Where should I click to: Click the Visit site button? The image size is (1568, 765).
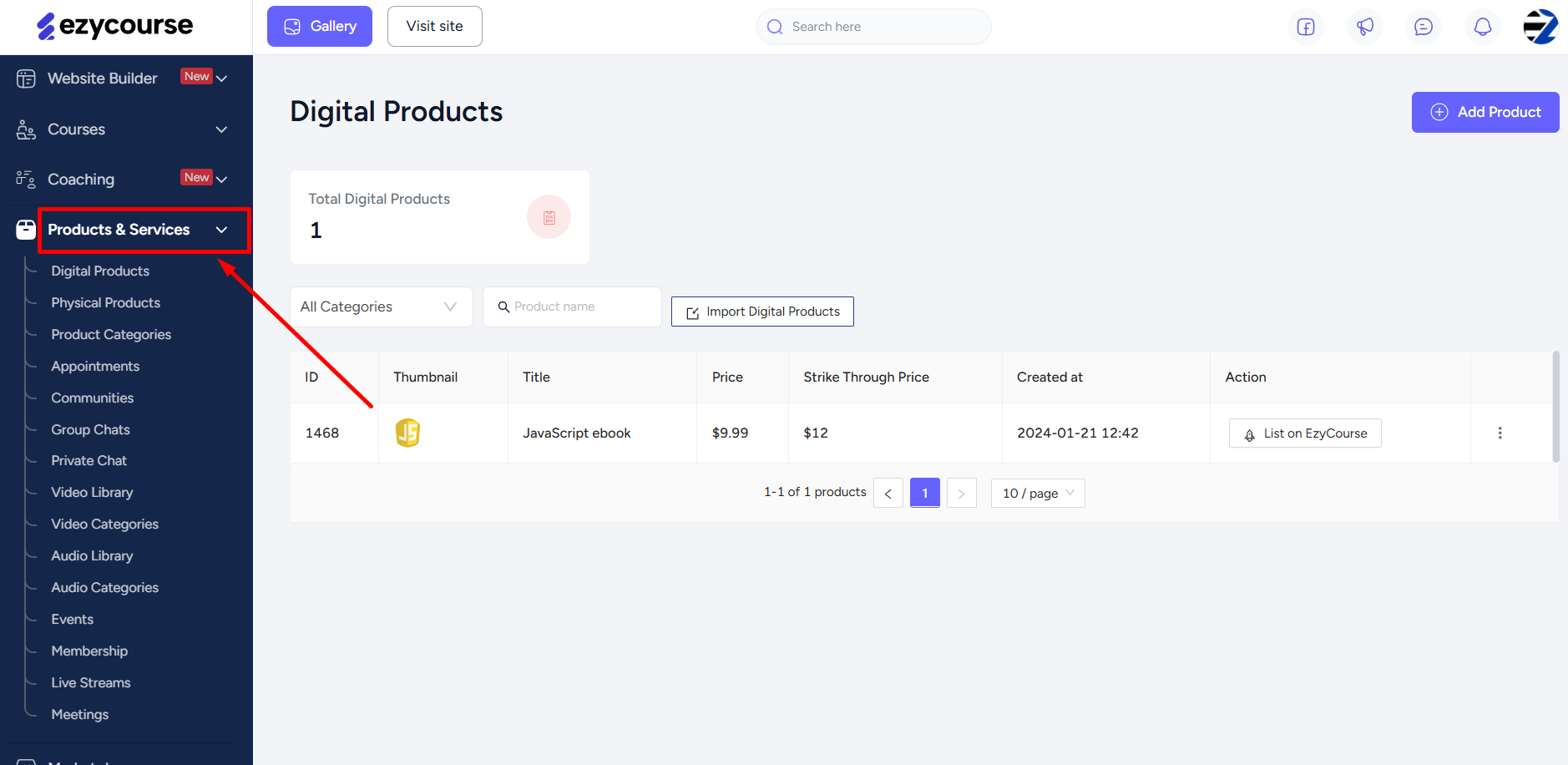435,26
